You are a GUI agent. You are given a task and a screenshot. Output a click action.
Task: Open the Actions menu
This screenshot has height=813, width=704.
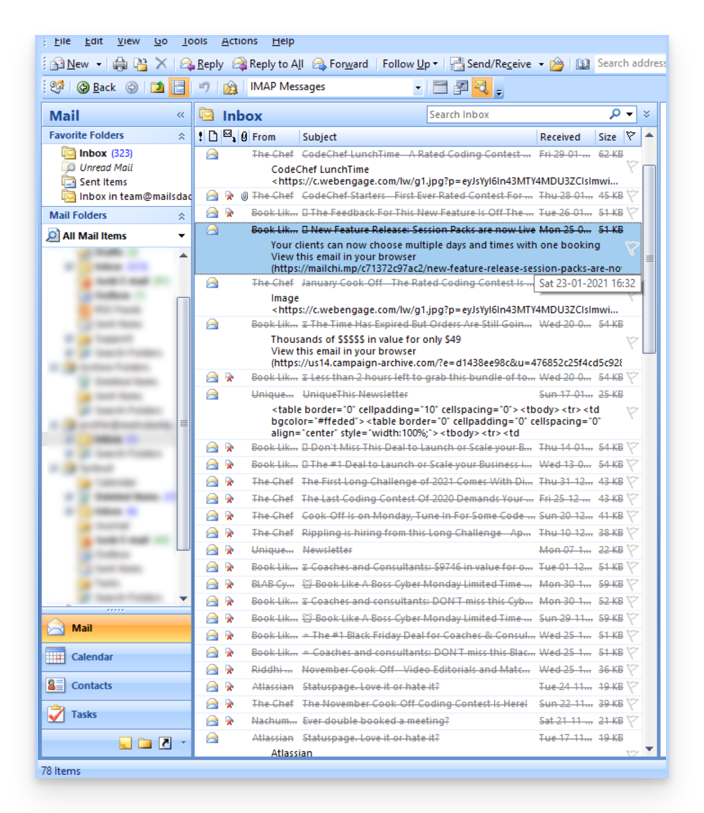[x=239, y=41]
